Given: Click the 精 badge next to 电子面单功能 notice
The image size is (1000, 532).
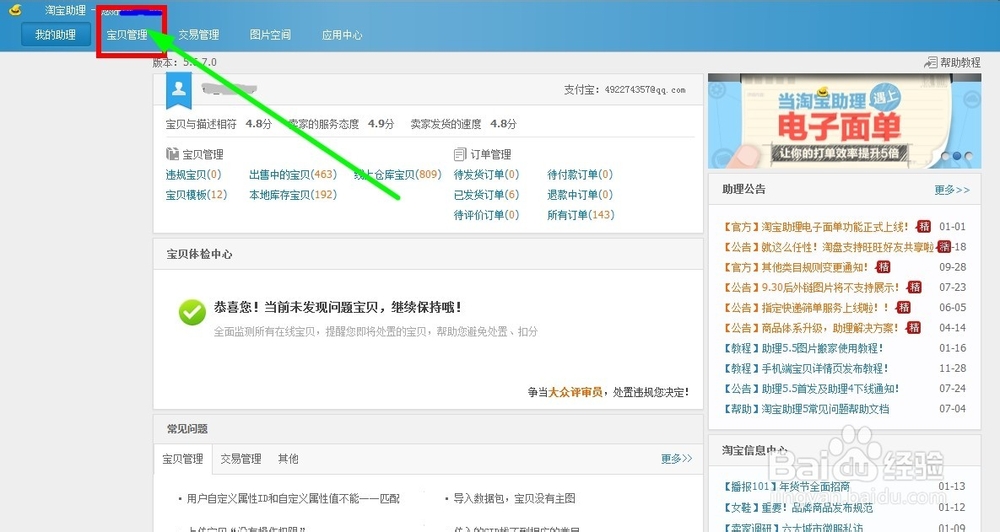Looking at the screenshot, I should [923, 226].
